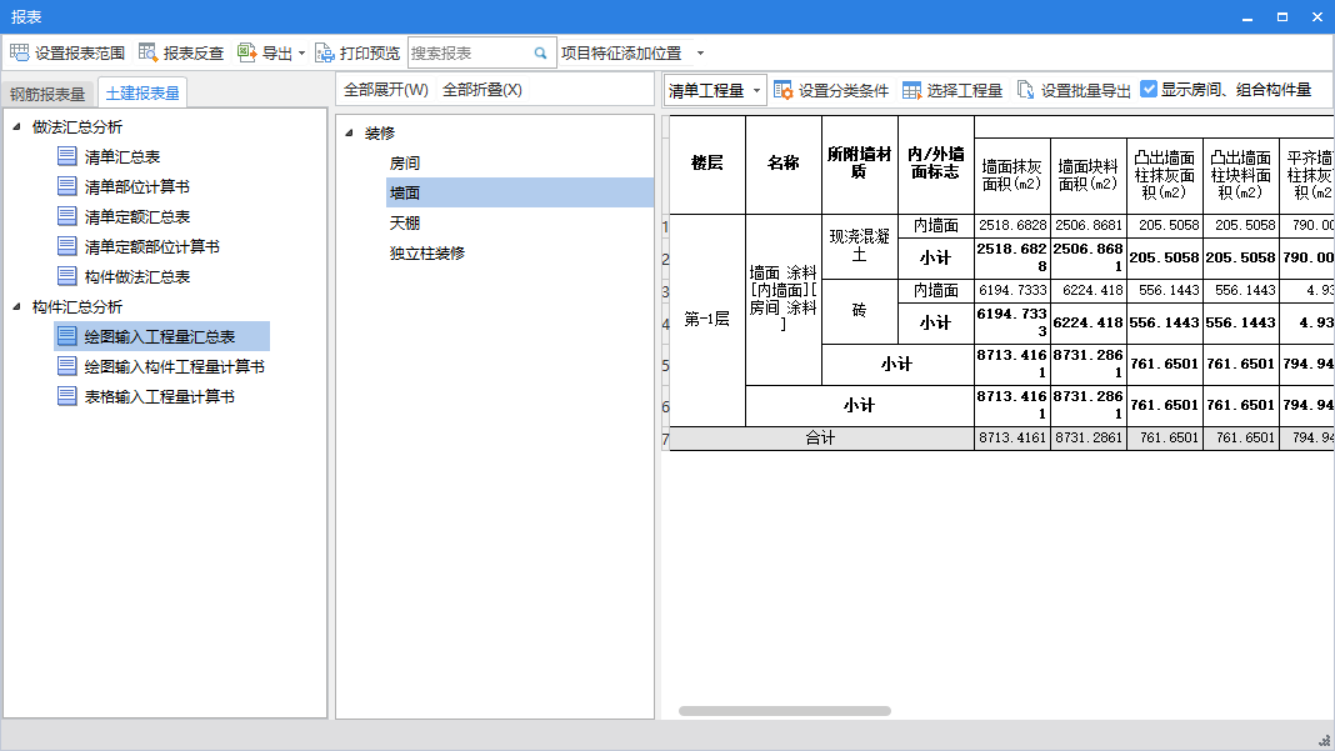
Task: Click the 报表反查 icon
Action: click(x=148, y=53)
